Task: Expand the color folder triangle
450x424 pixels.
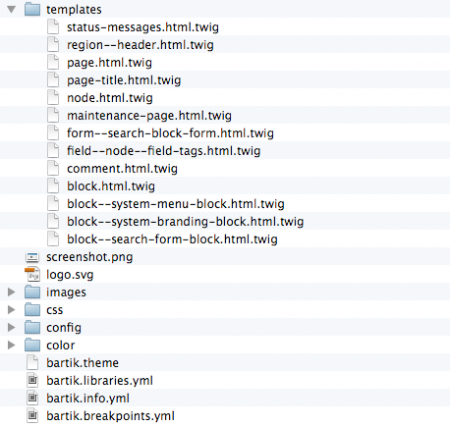Action: click(12, 345)
